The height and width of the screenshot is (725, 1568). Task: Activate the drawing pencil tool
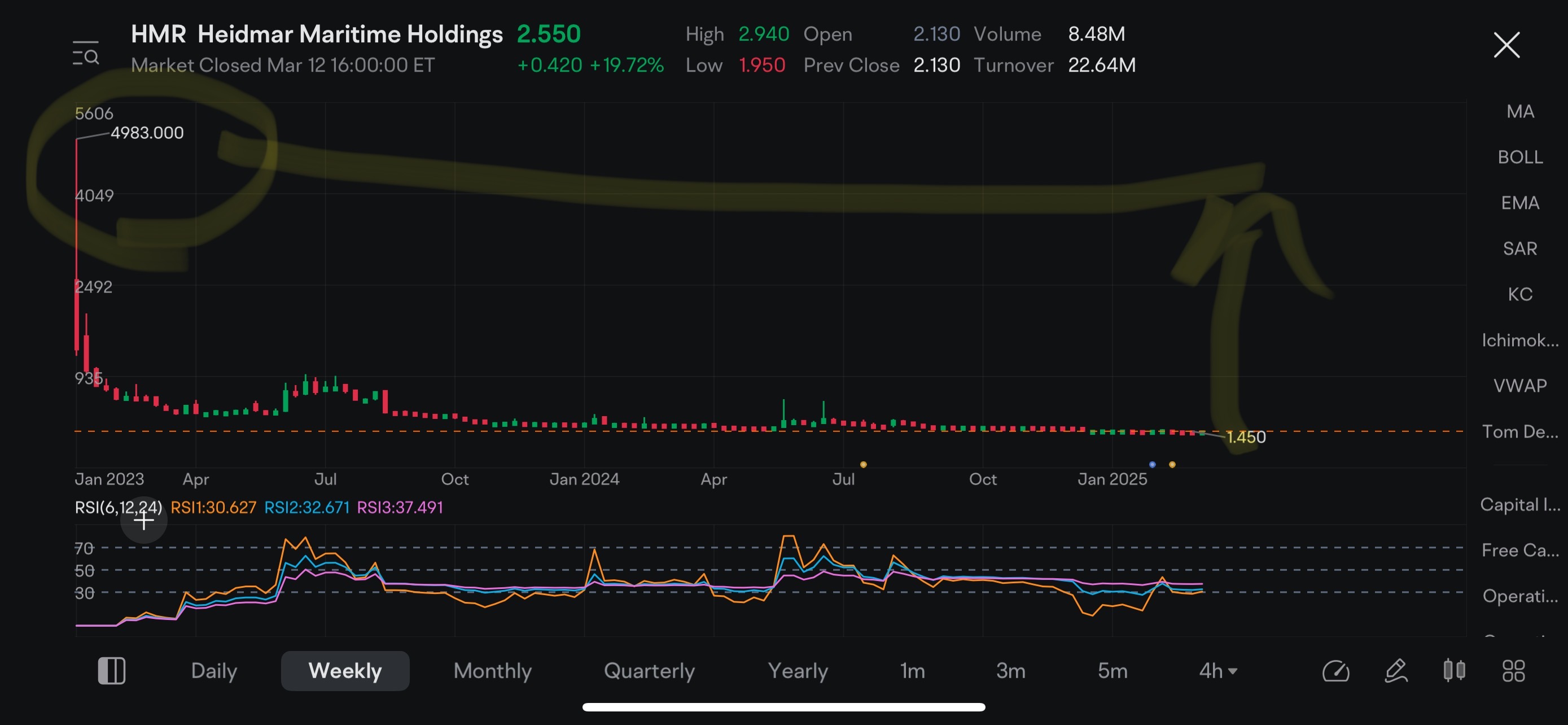1396,671
